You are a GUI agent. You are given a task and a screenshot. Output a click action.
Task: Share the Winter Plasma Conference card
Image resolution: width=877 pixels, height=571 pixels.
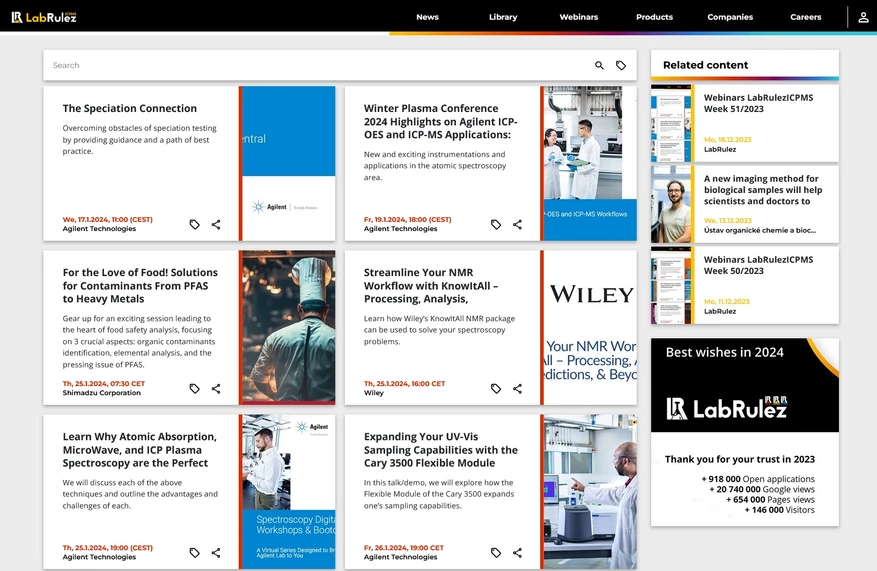coord(517,224)
